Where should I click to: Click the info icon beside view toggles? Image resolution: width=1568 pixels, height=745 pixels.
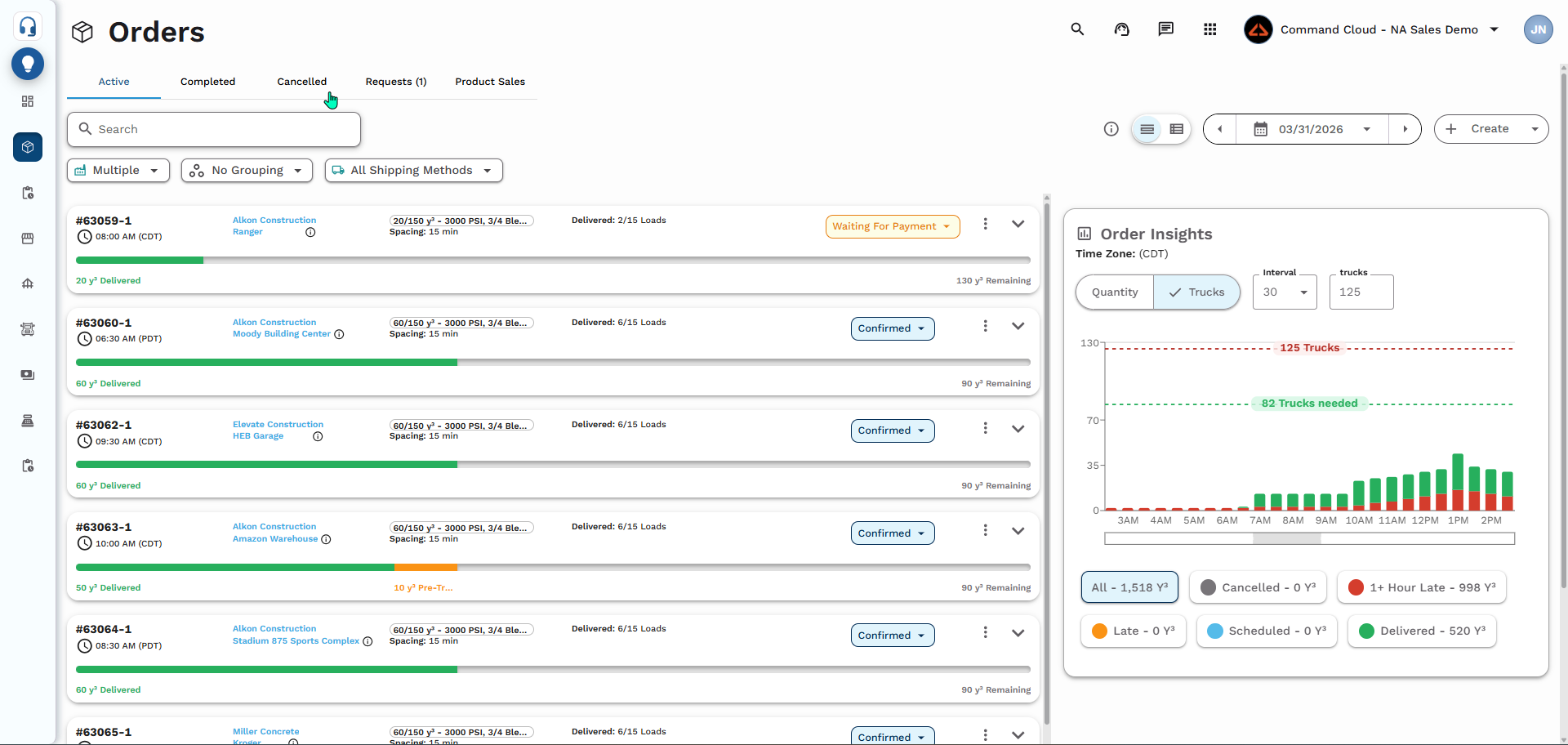pos(1111,129)
